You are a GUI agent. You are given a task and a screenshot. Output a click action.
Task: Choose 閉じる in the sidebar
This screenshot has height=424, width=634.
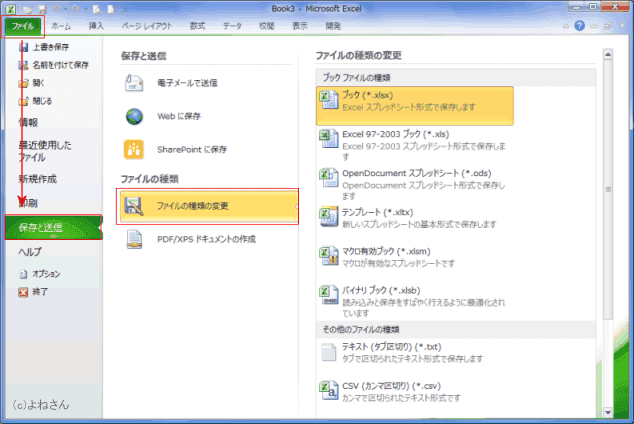[x=42, y=101]
